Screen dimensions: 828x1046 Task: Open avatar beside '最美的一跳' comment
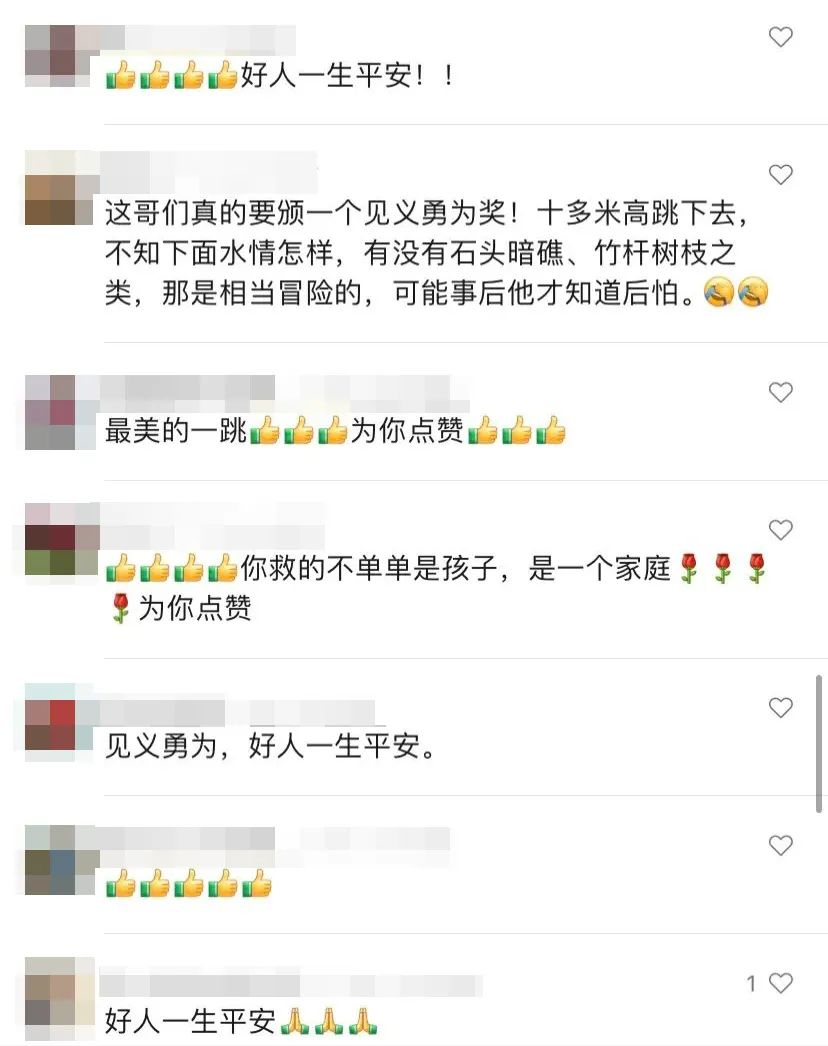click(59, 412)
